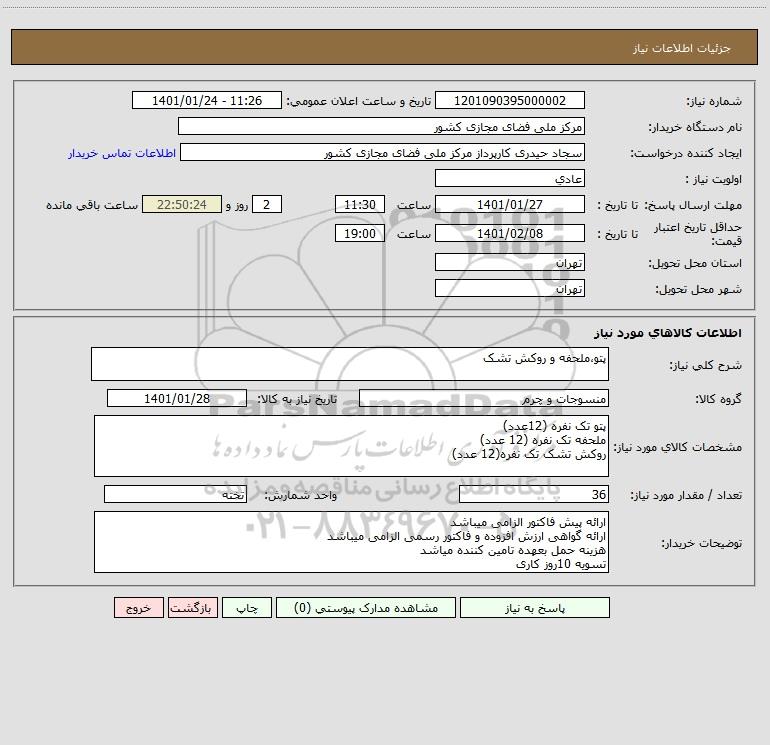The height and width of the screenshot is (745, 770).
Task: Click the buyer notes text area
Action: [x=351, y=542]
